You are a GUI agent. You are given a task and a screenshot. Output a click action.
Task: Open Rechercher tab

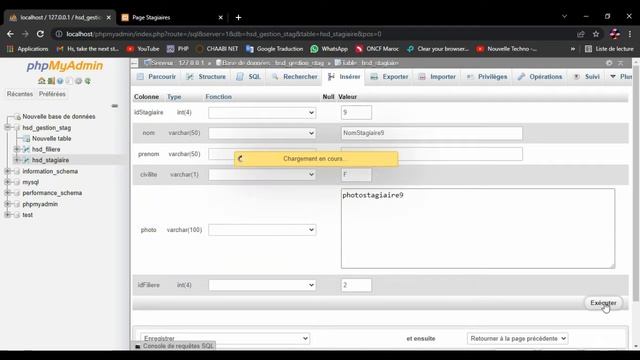coord(294,77)
